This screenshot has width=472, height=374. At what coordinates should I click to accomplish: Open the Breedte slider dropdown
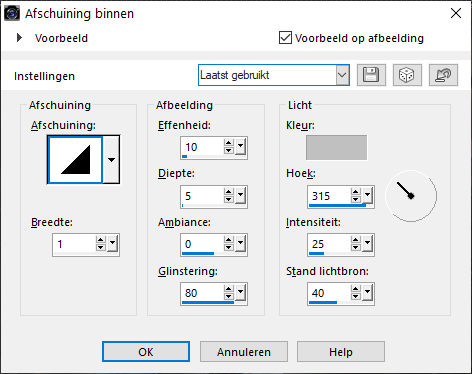(x=113, y=244)
